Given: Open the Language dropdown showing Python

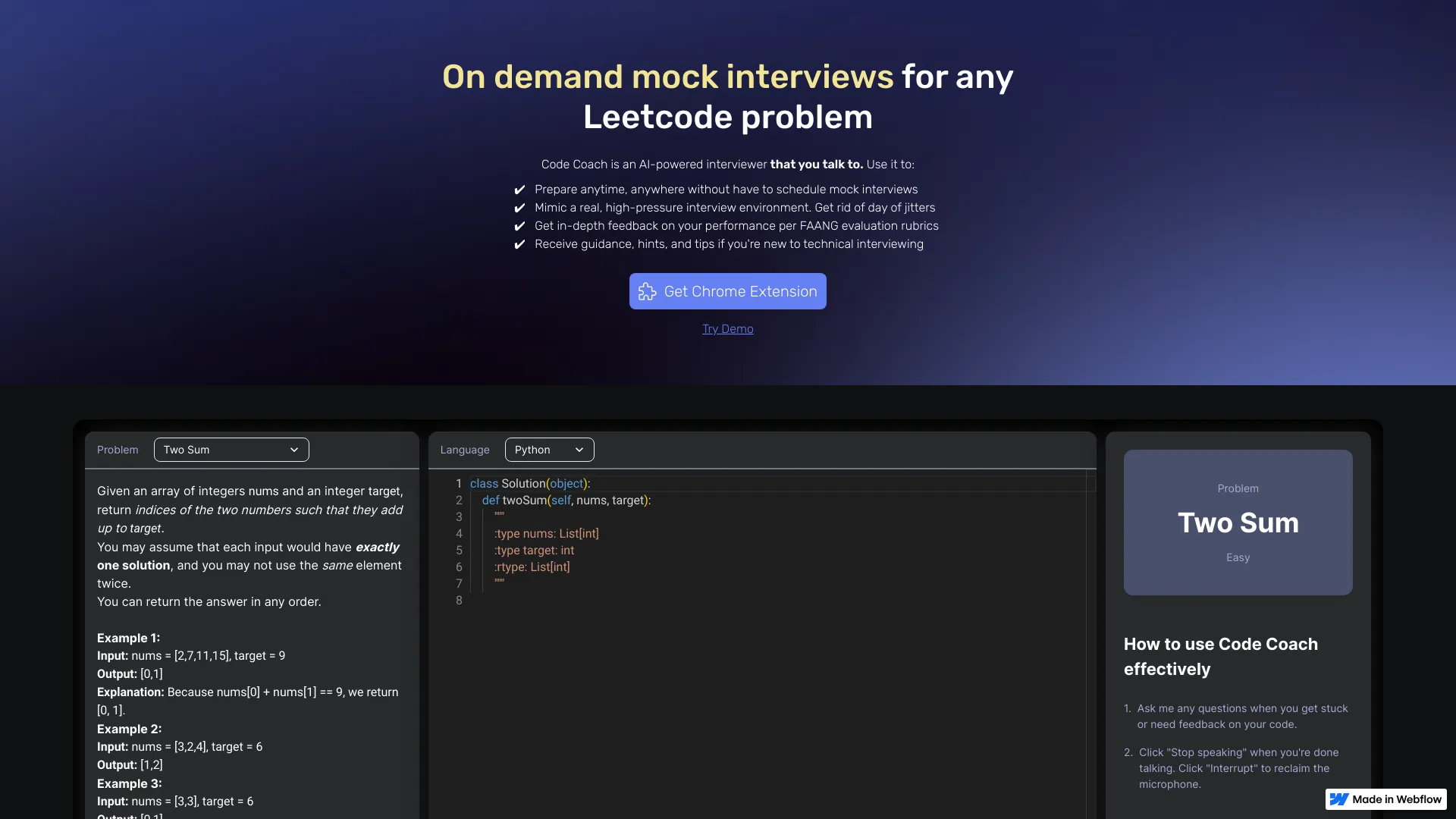Looking at the screenshot, I should click(549, 449).
